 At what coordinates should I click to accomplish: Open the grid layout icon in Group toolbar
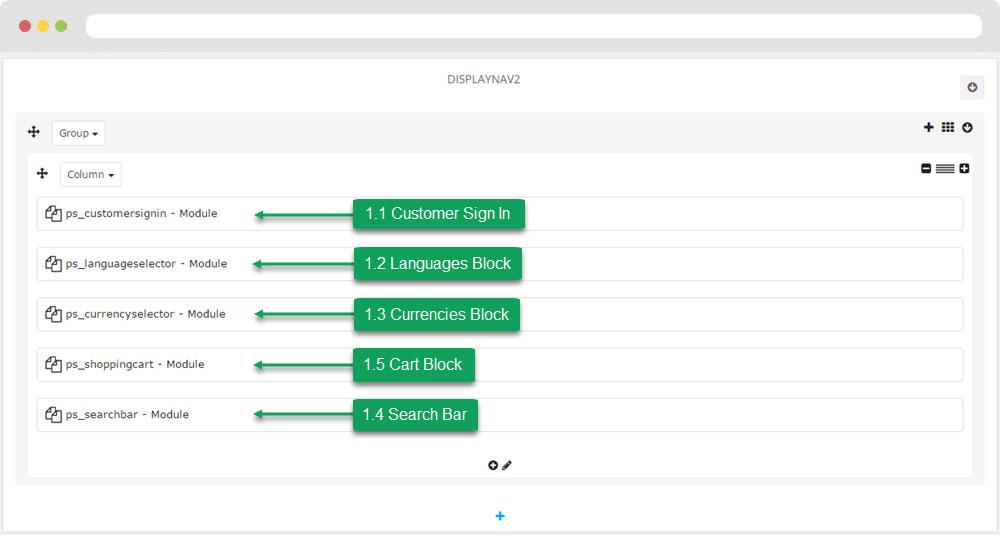948,127
